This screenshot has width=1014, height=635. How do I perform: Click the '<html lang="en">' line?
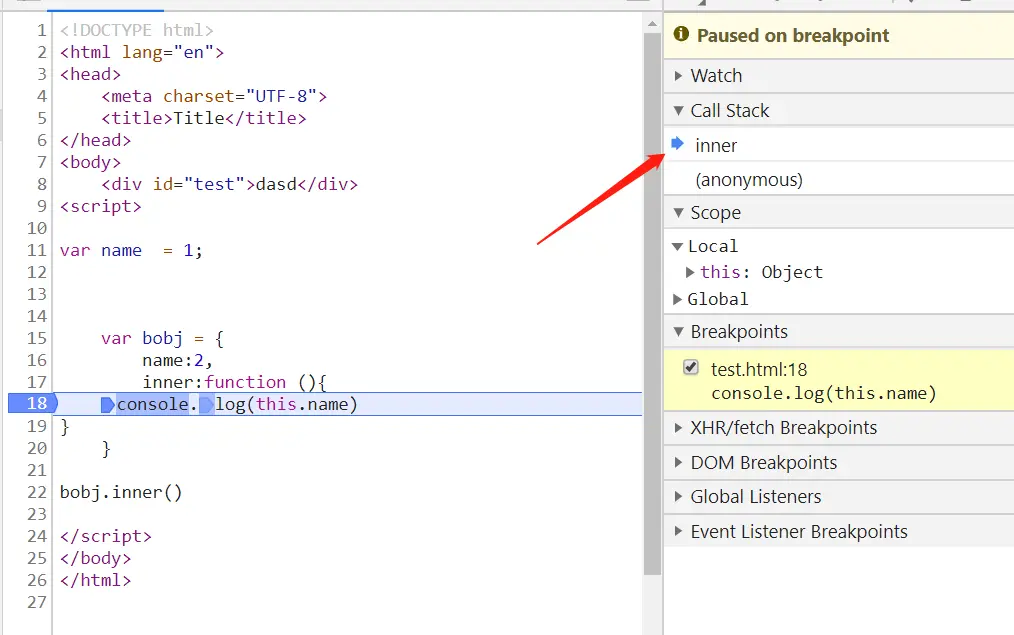[142, 52]
